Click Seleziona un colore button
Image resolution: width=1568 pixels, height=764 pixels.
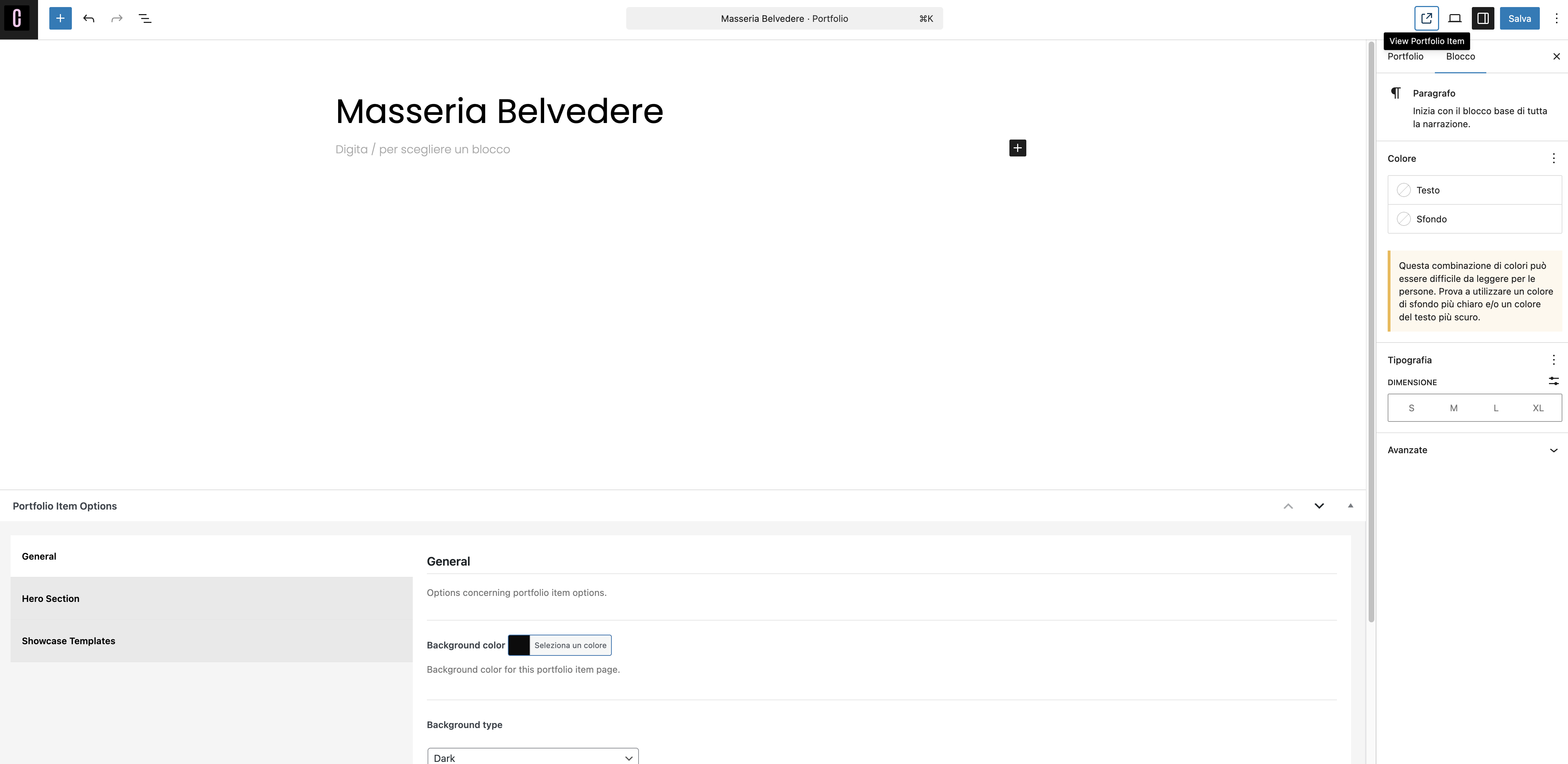(x=570, y=645)
